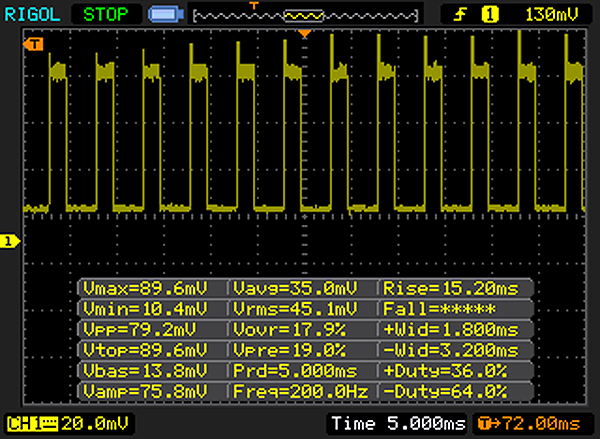Click the orange trigger position triangle at grid top
The height and width of the screenshot is (439, 600).
coord(305,34)
